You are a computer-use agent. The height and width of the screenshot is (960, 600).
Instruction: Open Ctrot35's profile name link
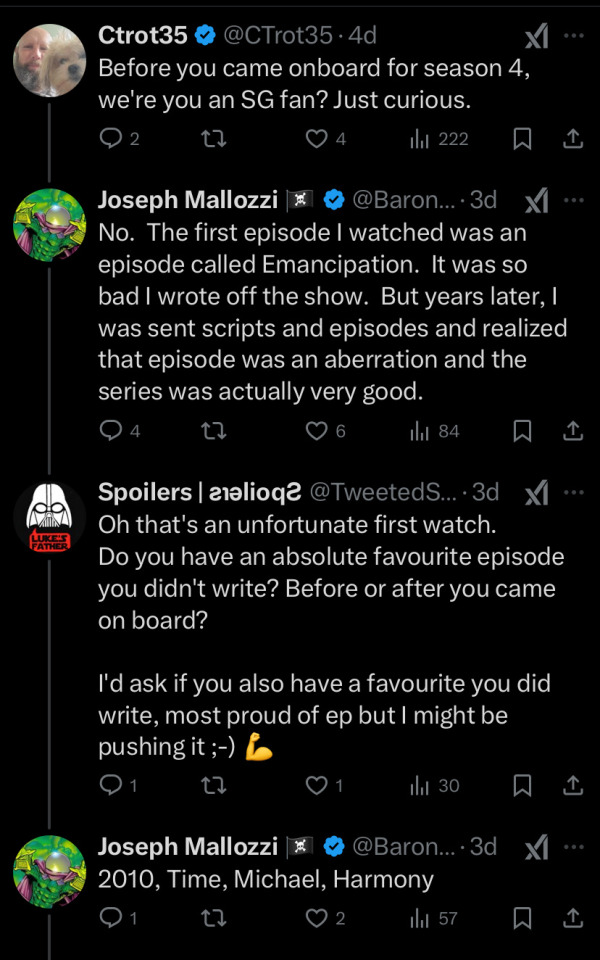(x=143, y=35)
